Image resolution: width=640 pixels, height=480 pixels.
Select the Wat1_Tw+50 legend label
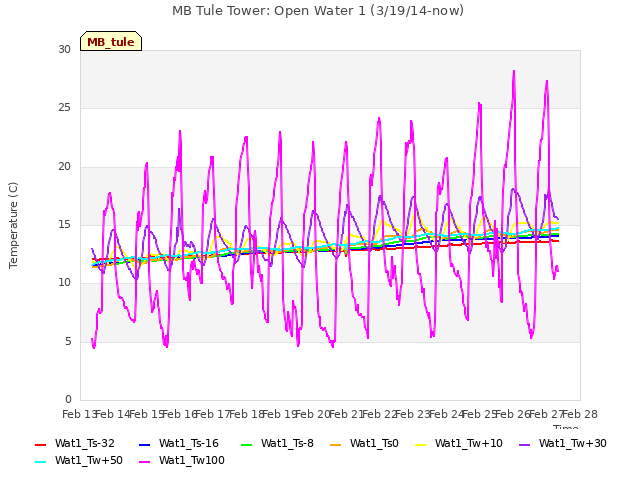89,460
